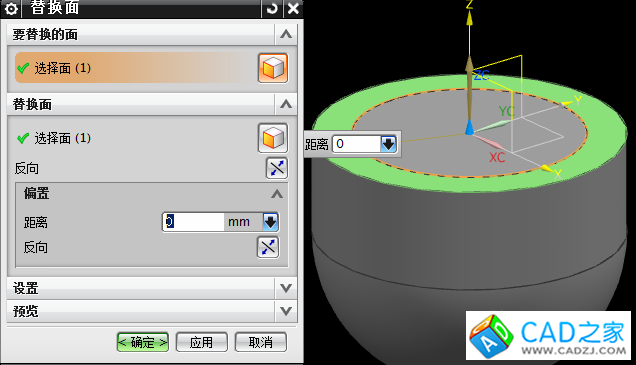
Task: Click the 取消 Cancel button
Action: [x=261, y=342]
